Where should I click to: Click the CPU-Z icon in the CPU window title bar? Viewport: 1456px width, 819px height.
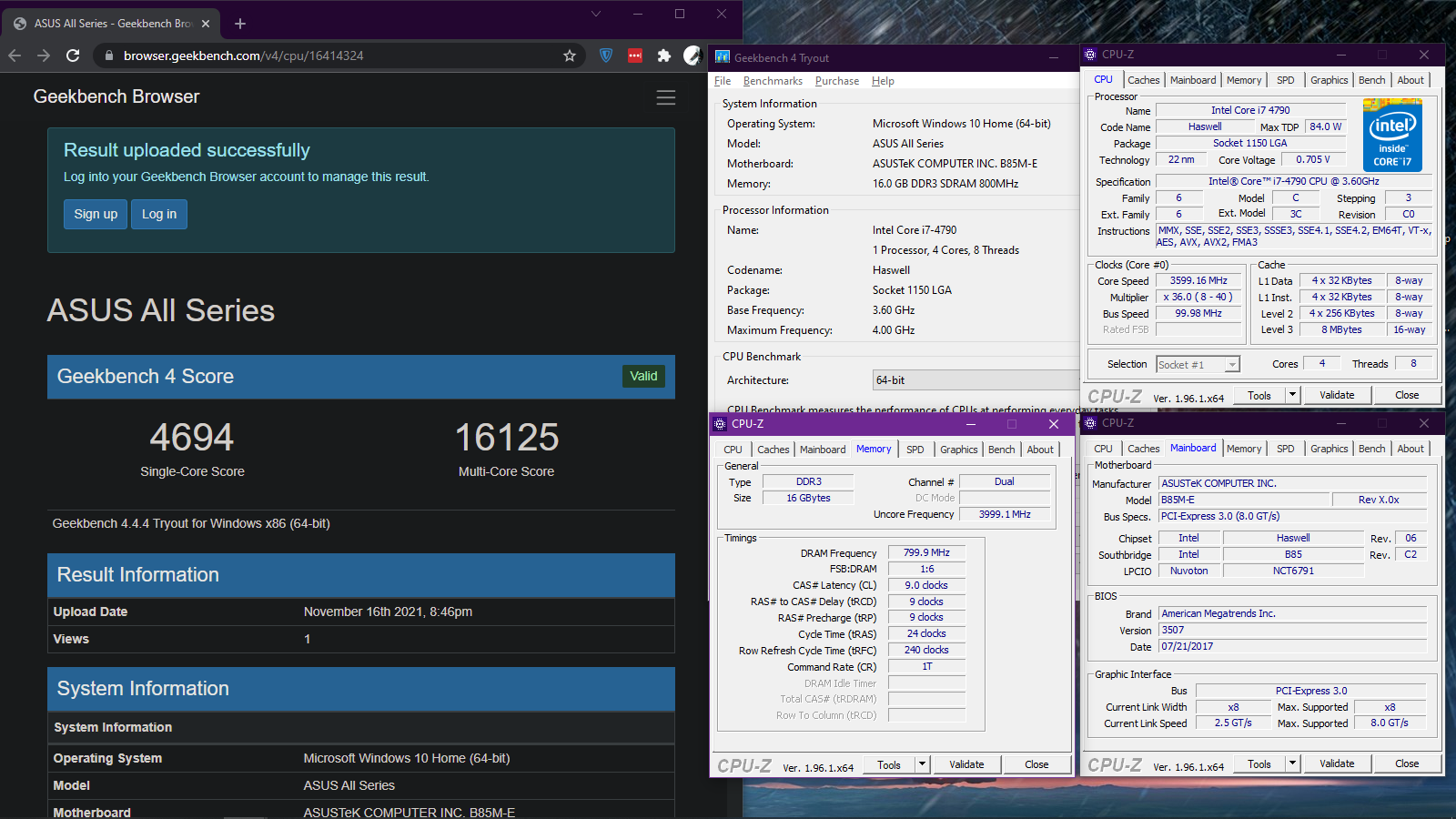pos(1090,55)
